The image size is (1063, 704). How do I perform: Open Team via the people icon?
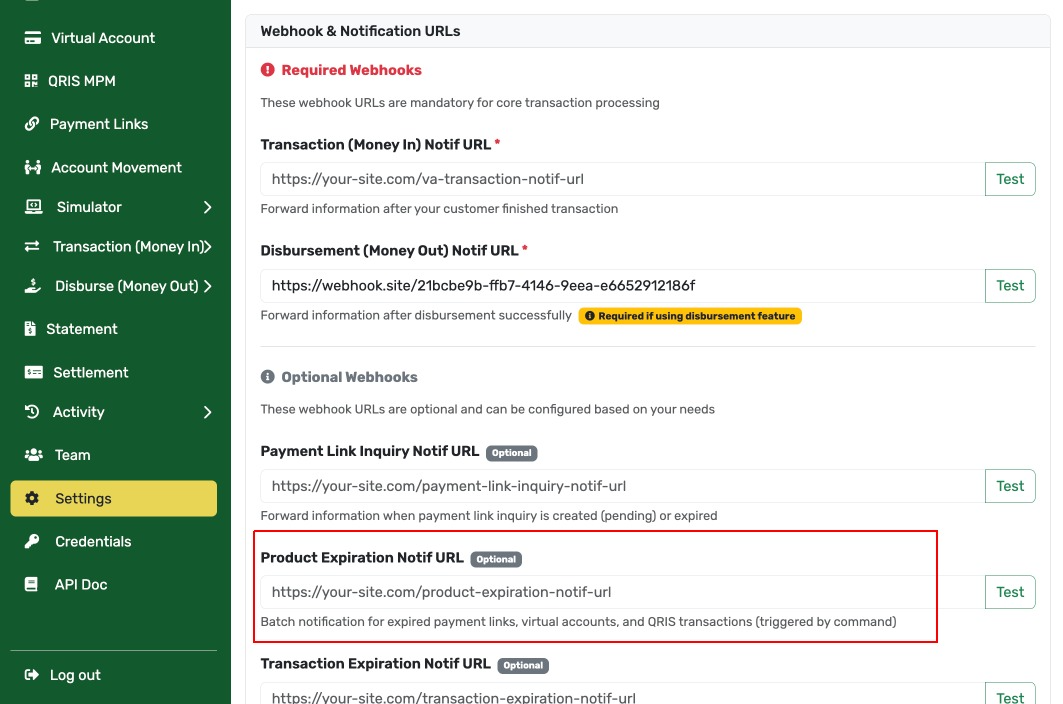(33, 454)
